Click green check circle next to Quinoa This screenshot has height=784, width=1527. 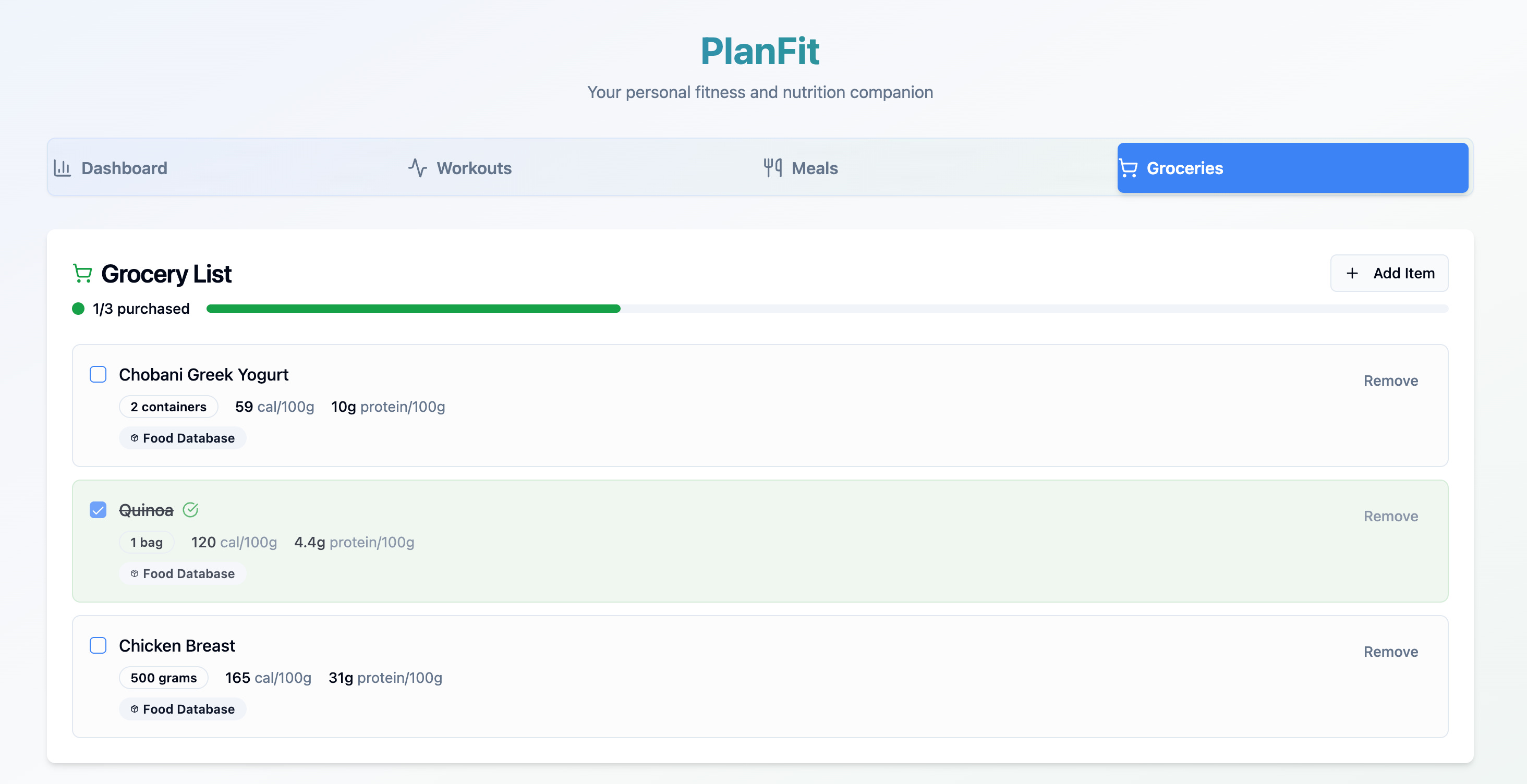[x=190, y=510]
